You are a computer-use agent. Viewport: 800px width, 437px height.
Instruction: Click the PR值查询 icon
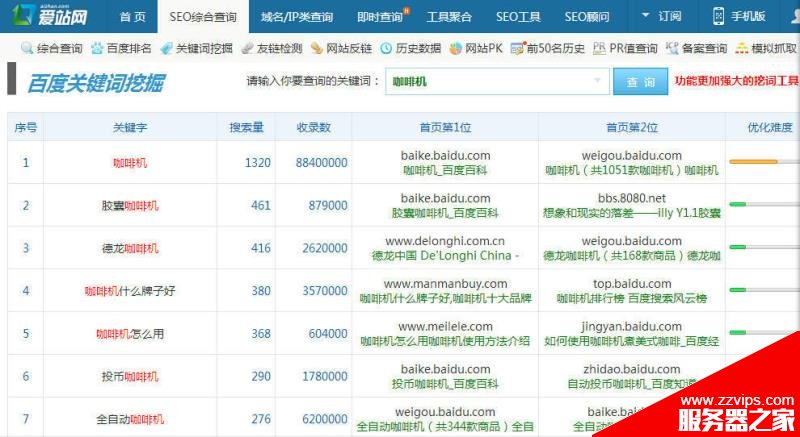click(599, 48)
